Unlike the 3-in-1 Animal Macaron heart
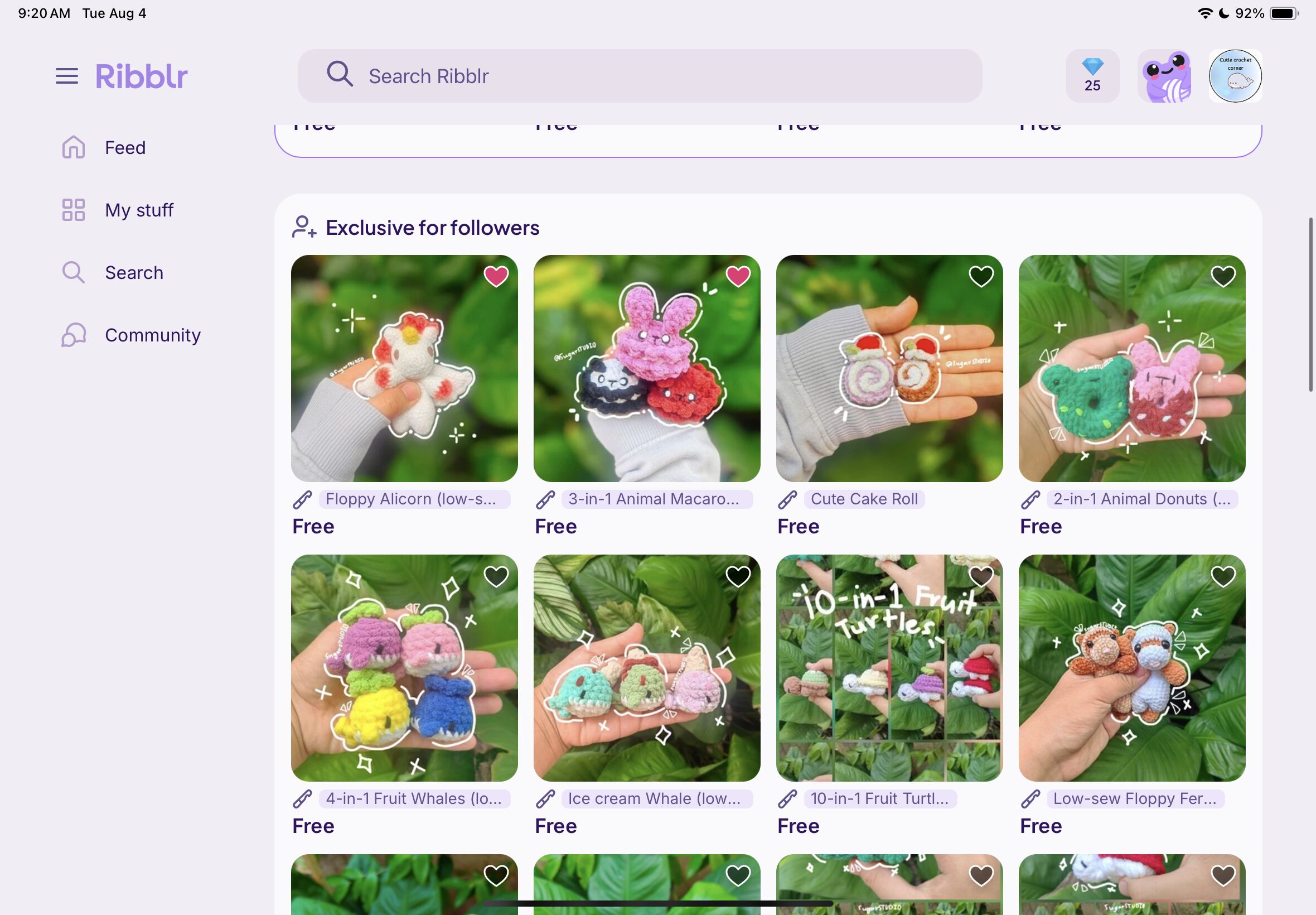Viewport: 1316px width, 915px height. (738, 276)
